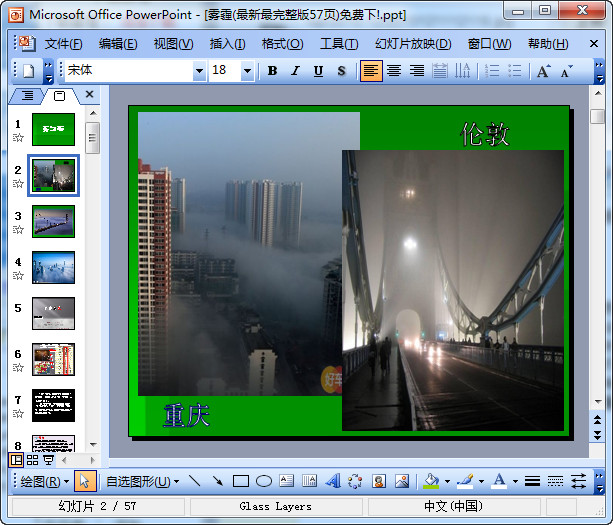Select slide 6 thumbnail

pyautogui.click(x=53, y=359)
